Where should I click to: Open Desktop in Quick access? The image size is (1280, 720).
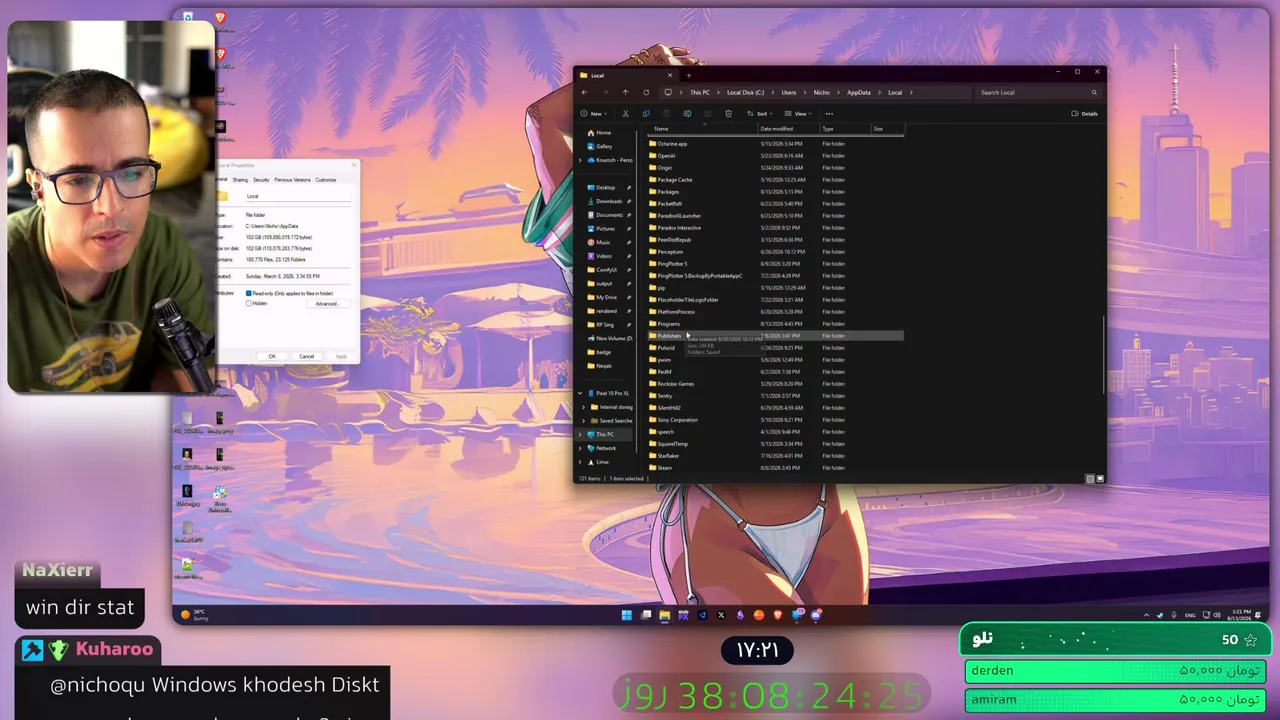click(x=602, y=188)
